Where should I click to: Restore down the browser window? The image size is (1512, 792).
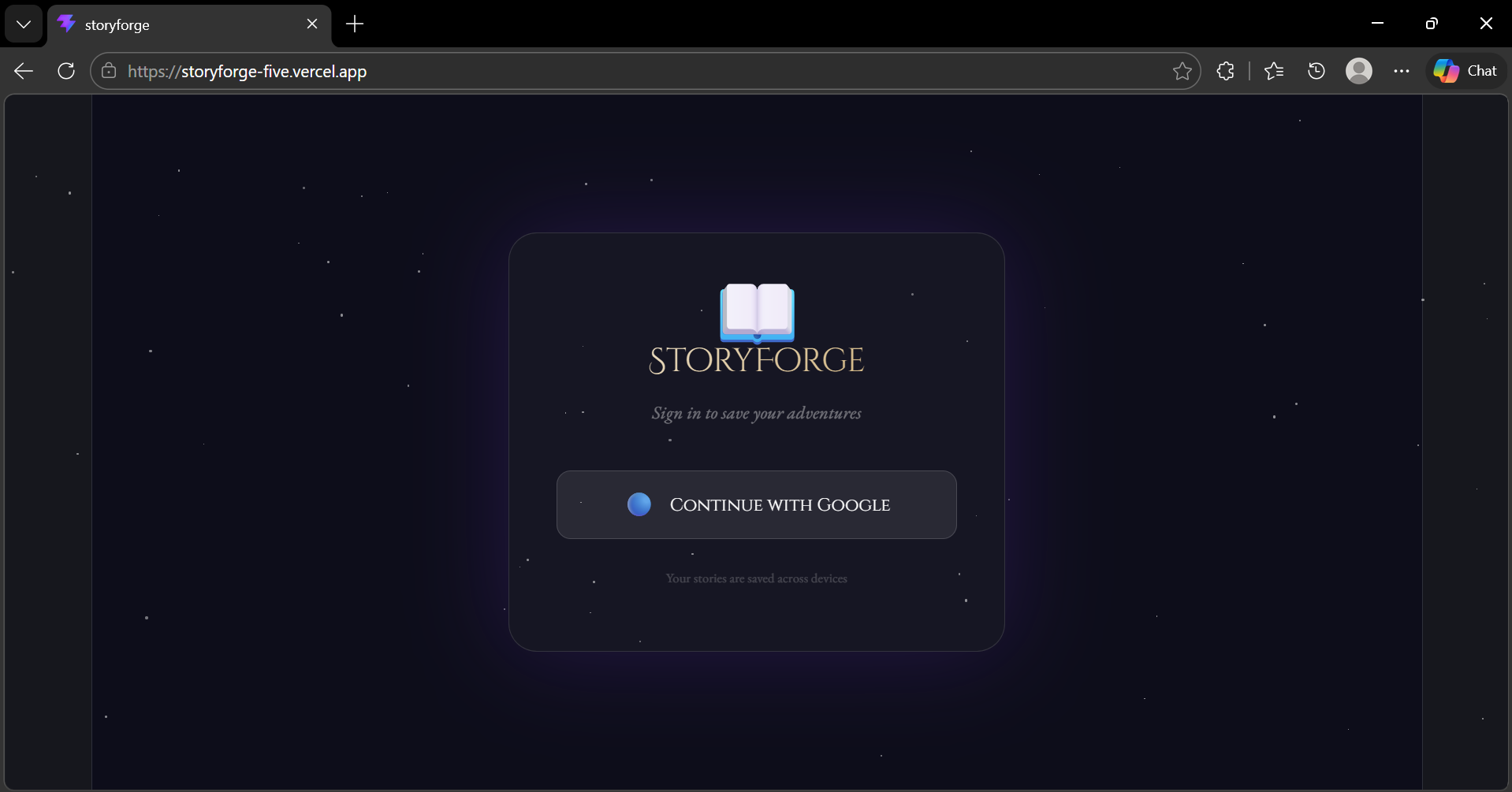(1432, 24)
